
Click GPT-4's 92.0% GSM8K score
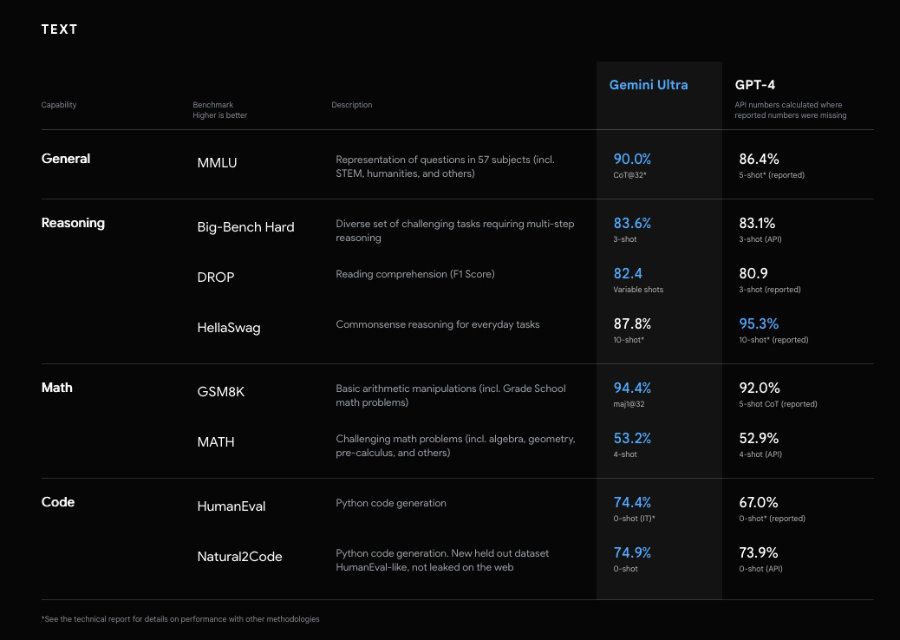tap(757, 388)
